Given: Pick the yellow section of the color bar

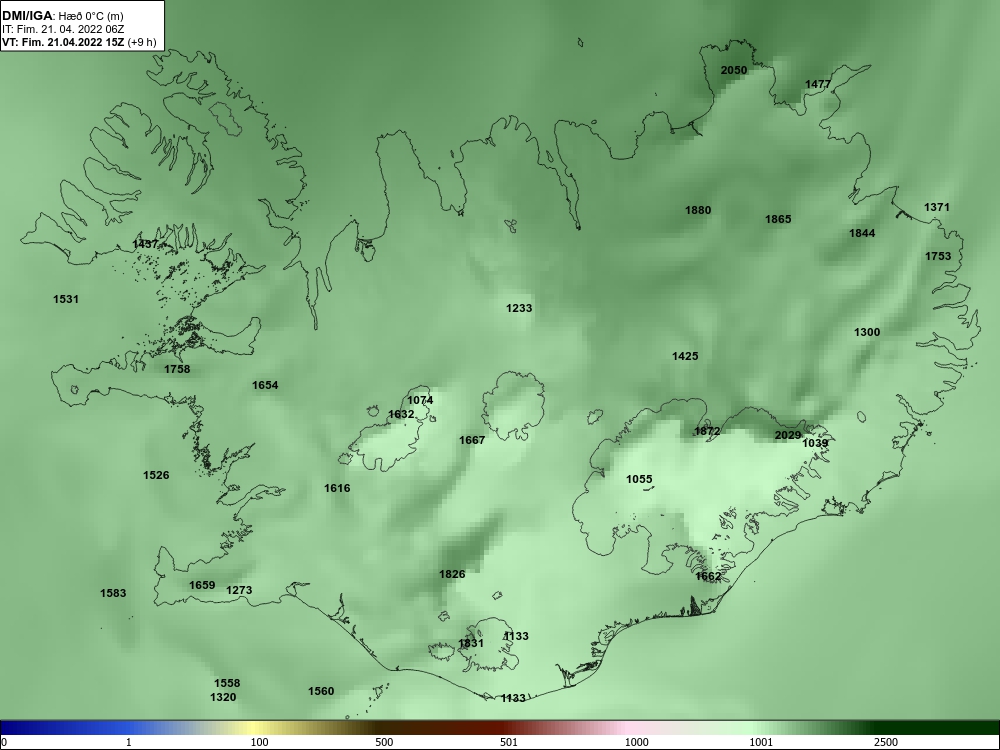Looking at the screenshot, I should click(255, 728).
